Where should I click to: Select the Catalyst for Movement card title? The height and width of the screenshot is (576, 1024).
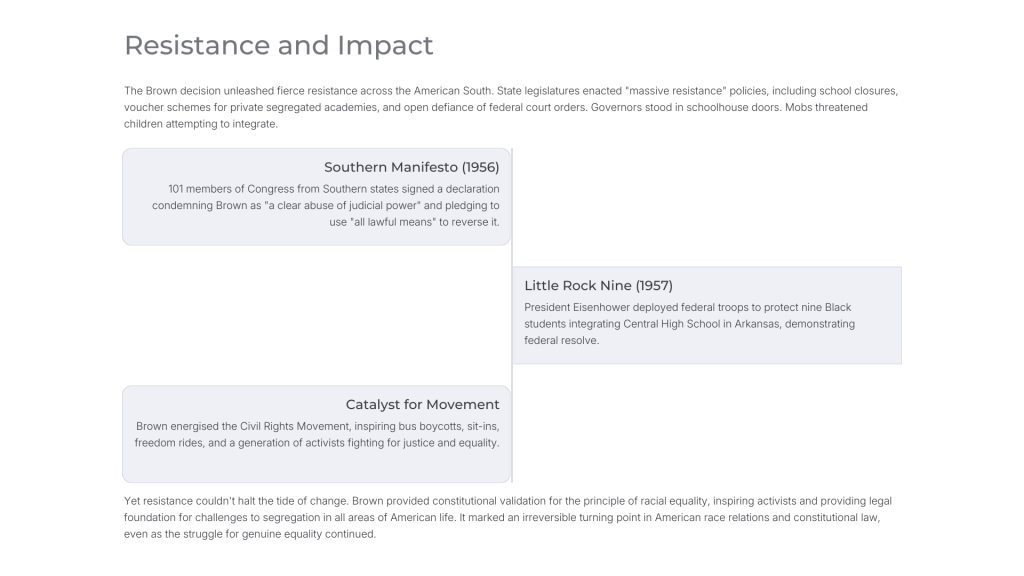point(423,404)
